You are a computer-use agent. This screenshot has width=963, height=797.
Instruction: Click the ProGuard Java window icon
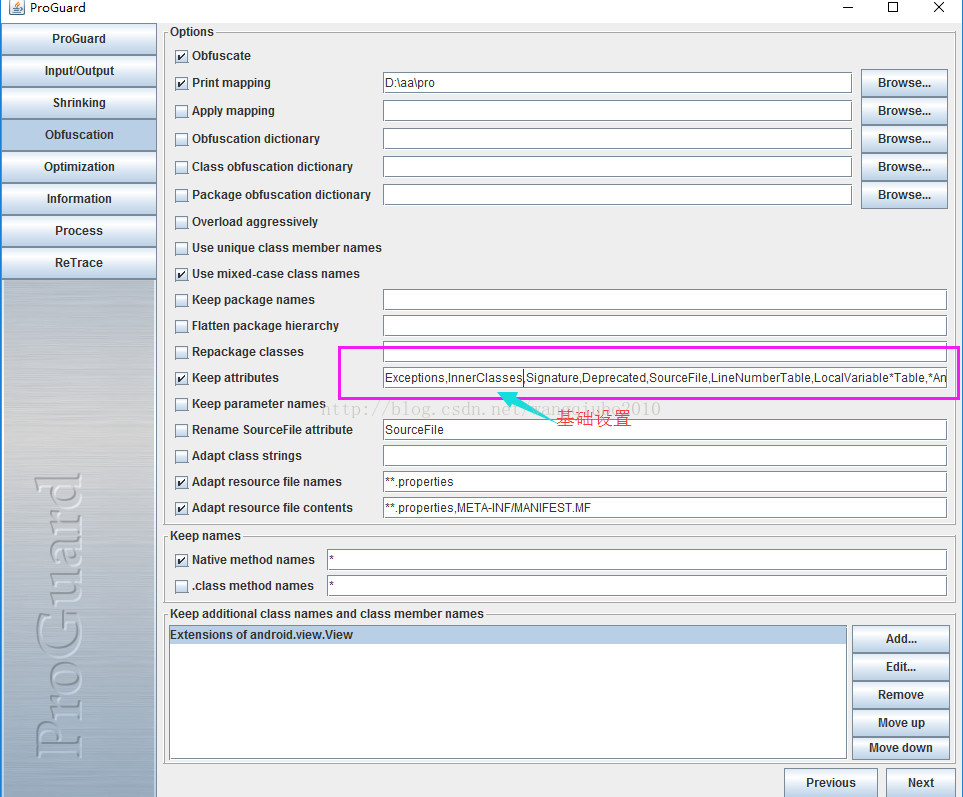[17, 7]
